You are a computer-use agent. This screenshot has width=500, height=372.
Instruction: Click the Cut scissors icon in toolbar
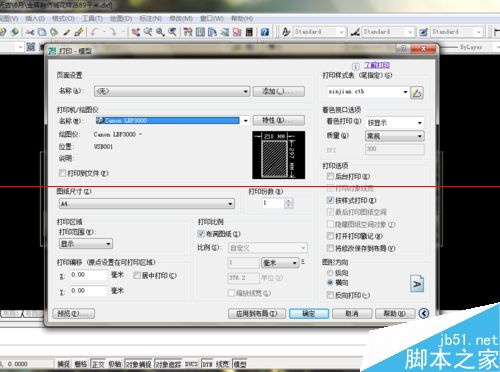coord(30,32)
